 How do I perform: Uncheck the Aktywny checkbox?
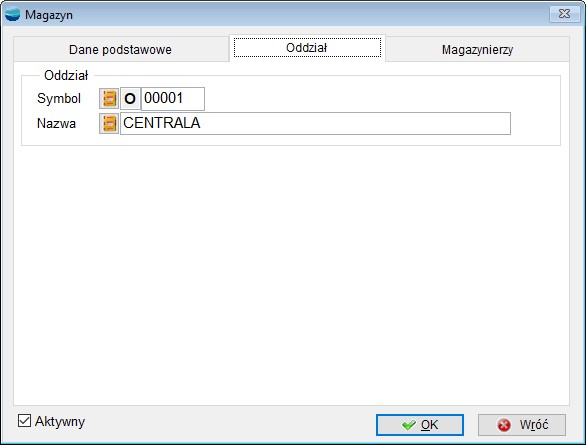24,421
